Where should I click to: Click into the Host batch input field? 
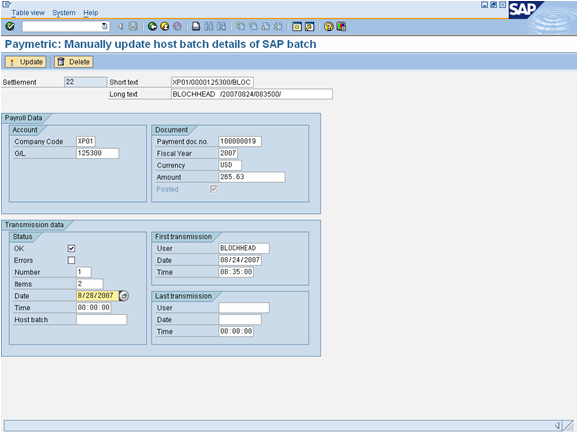tap(102, 319)
